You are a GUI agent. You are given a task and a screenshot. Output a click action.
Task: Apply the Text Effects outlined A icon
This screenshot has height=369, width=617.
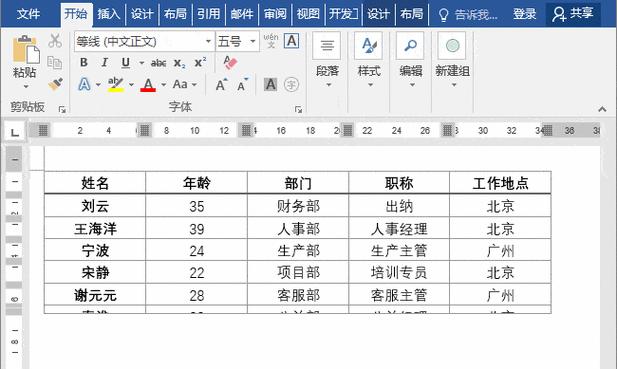point(84,84)
